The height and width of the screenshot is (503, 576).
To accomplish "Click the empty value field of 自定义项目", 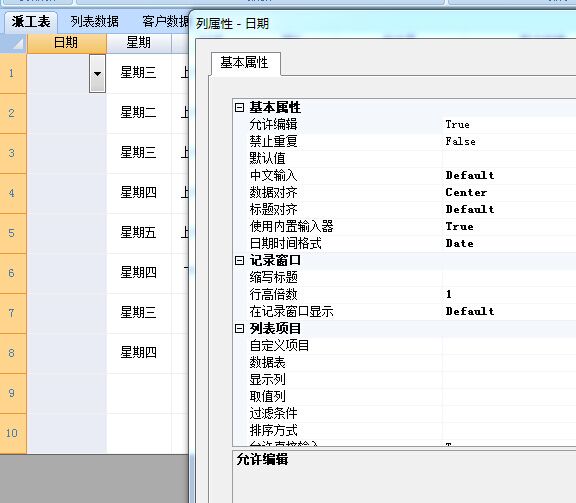I will (509, 345).
